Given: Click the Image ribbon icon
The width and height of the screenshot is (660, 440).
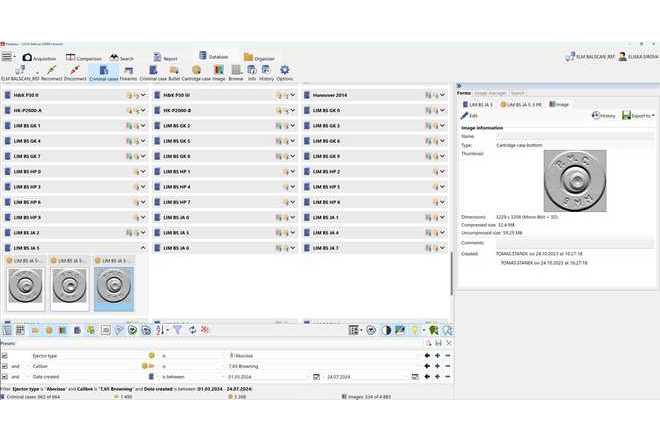Looking at the screenshot, I should coord(218,72).
